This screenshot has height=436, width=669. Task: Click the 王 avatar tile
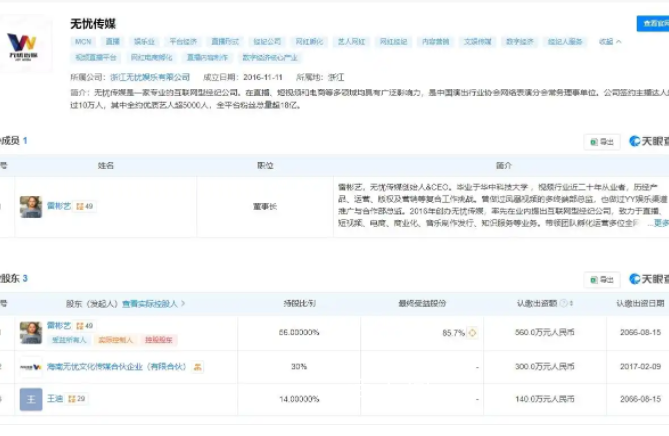(31, 399)
